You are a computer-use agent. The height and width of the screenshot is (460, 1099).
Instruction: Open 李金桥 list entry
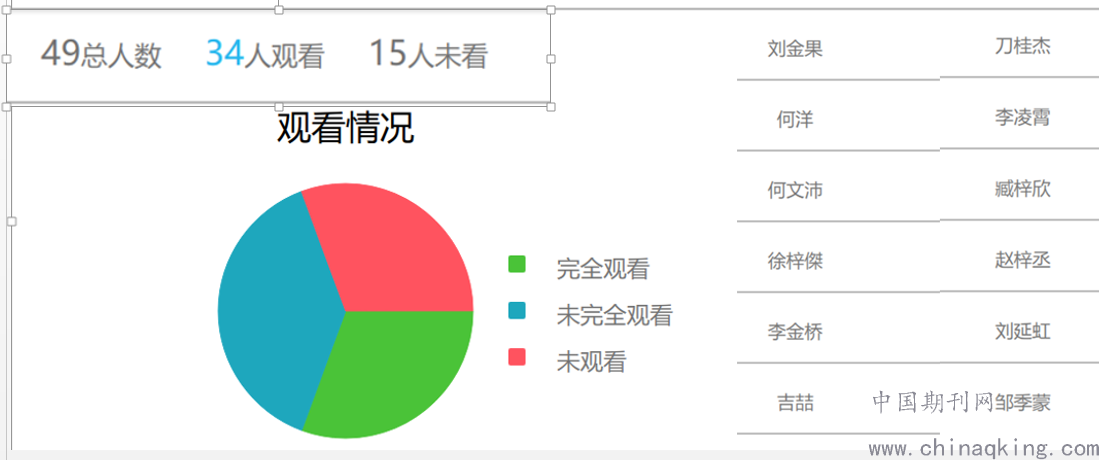795,332
